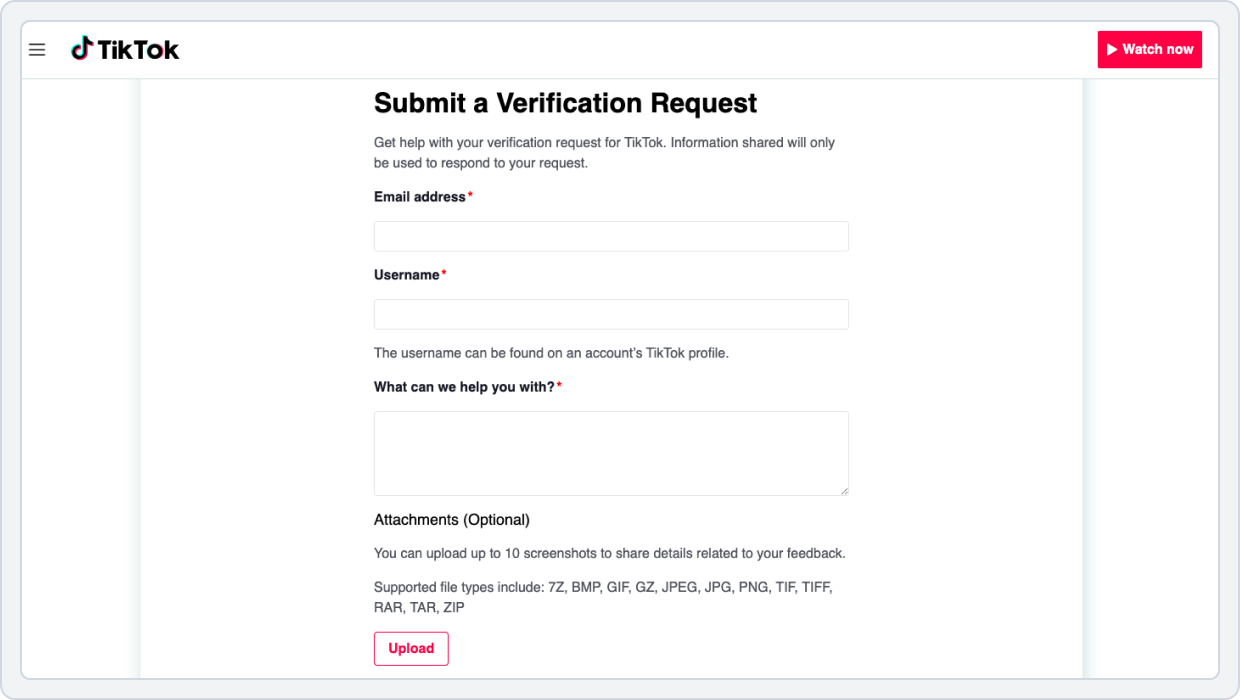Click the TikTok wordmark in the header
The image size is (1240, 700).
tap(140, 49)
